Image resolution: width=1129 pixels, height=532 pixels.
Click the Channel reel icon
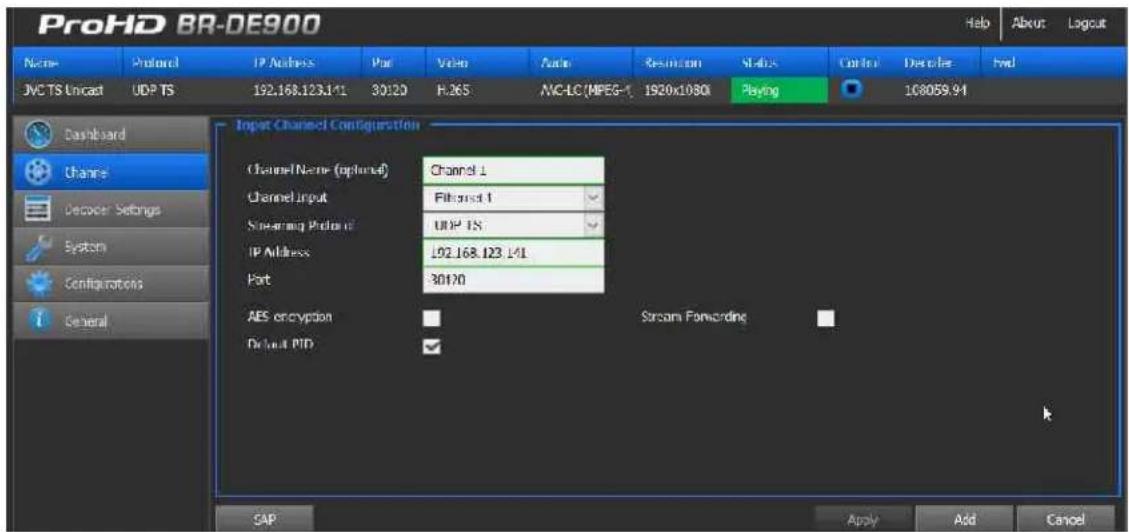[36, 172]
